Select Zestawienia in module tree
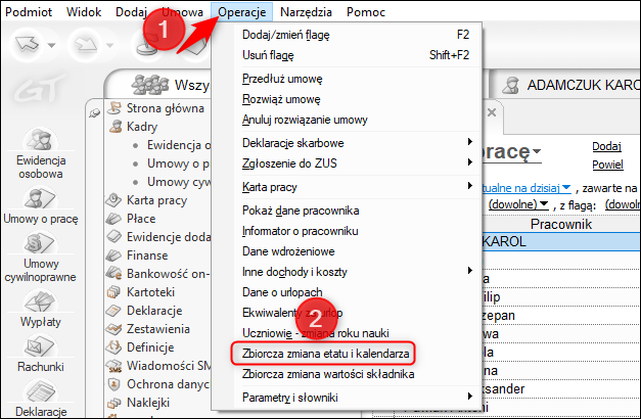Viewport: 641px width, 419px height. tap(148, 329)
